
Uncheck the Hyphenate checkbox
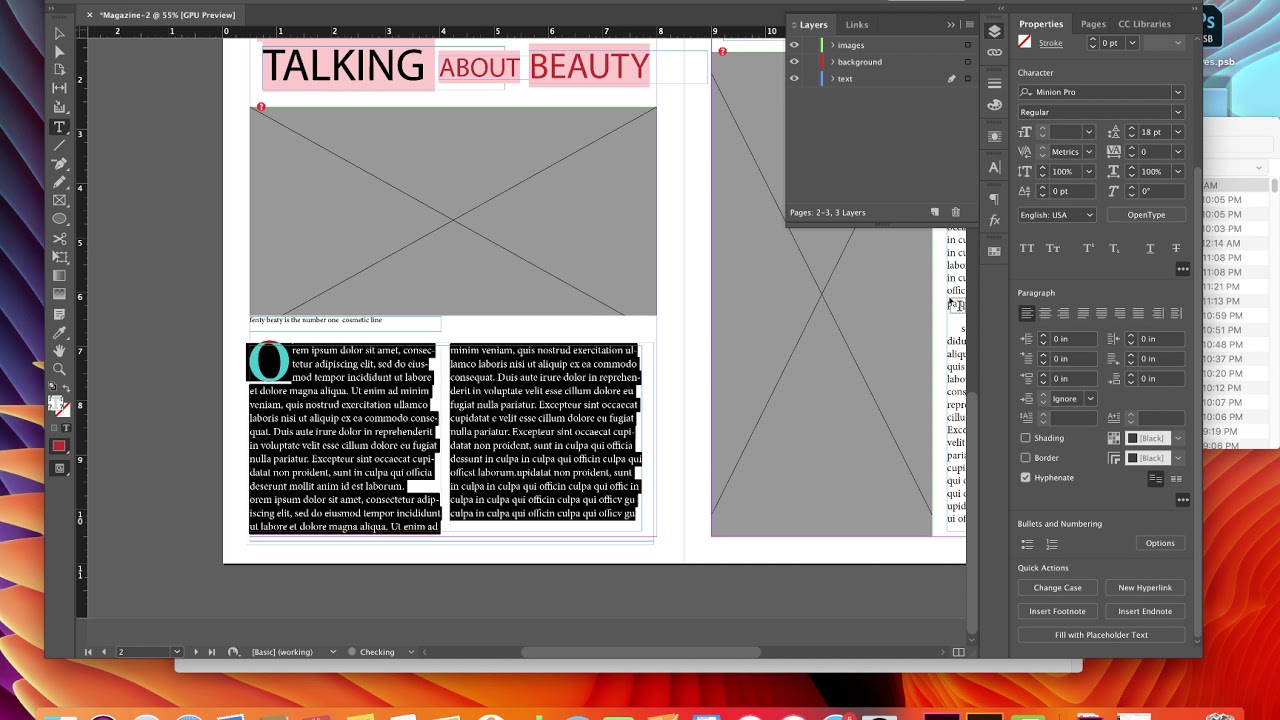click(x=1025, y=478)
